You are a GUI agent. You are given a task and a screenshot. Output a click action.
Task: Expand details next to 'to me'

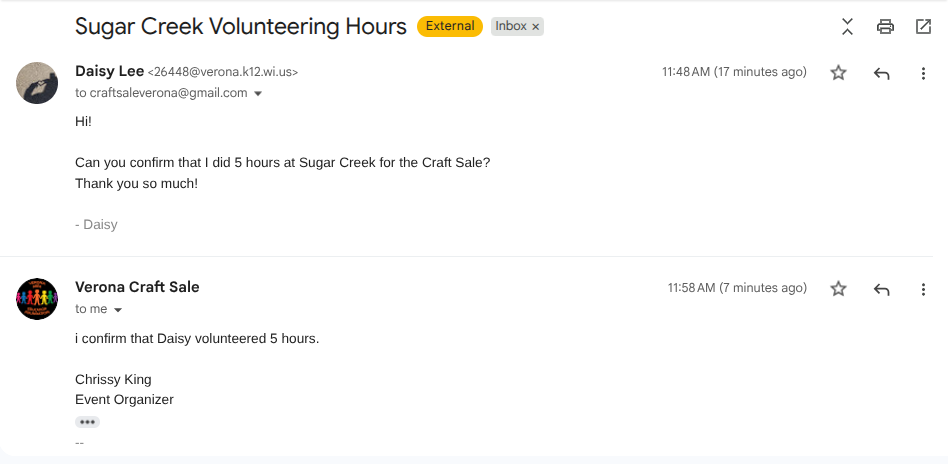(118, 310)
